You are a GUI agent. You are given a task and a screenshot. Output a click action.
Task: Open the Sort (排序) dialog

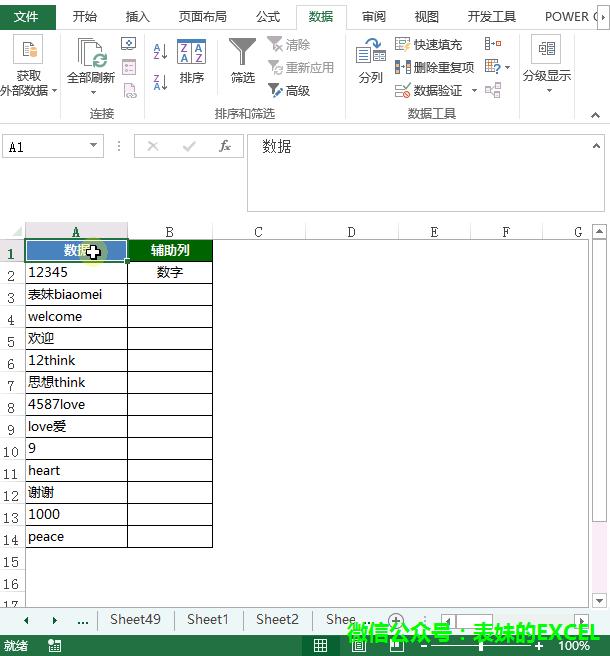click(x=192, y=62)
